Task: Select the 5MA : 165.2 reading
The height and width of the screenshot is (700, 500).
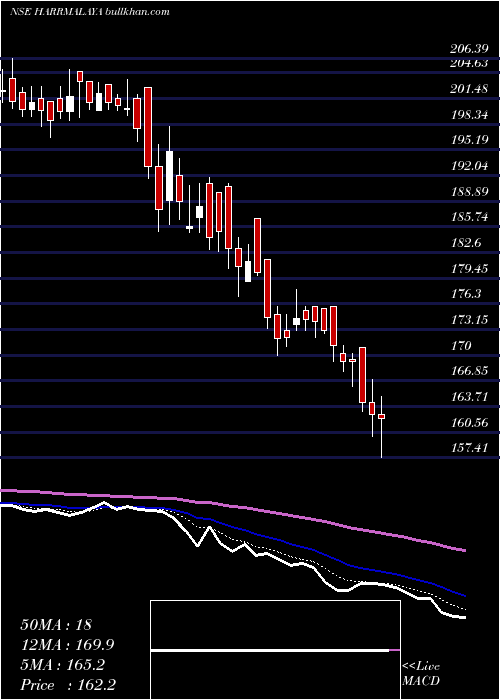Action: pos(62,665)
